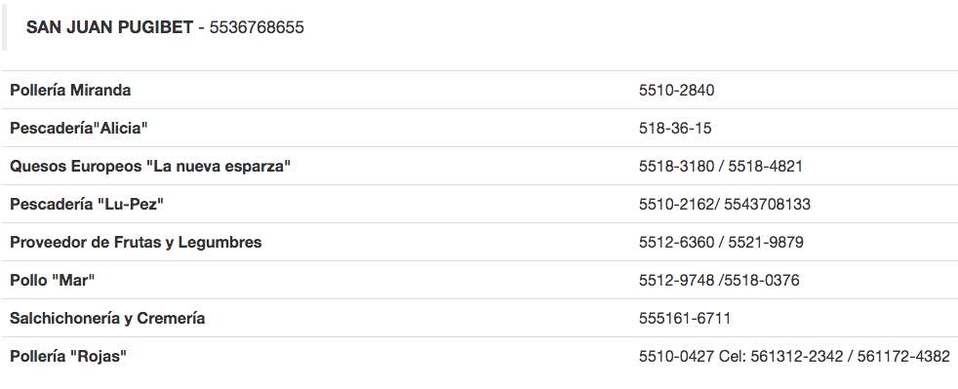958x389 pixels.
Task: Click Pollería Miranda phone 5510-2840
Action: tap(676, 90)
